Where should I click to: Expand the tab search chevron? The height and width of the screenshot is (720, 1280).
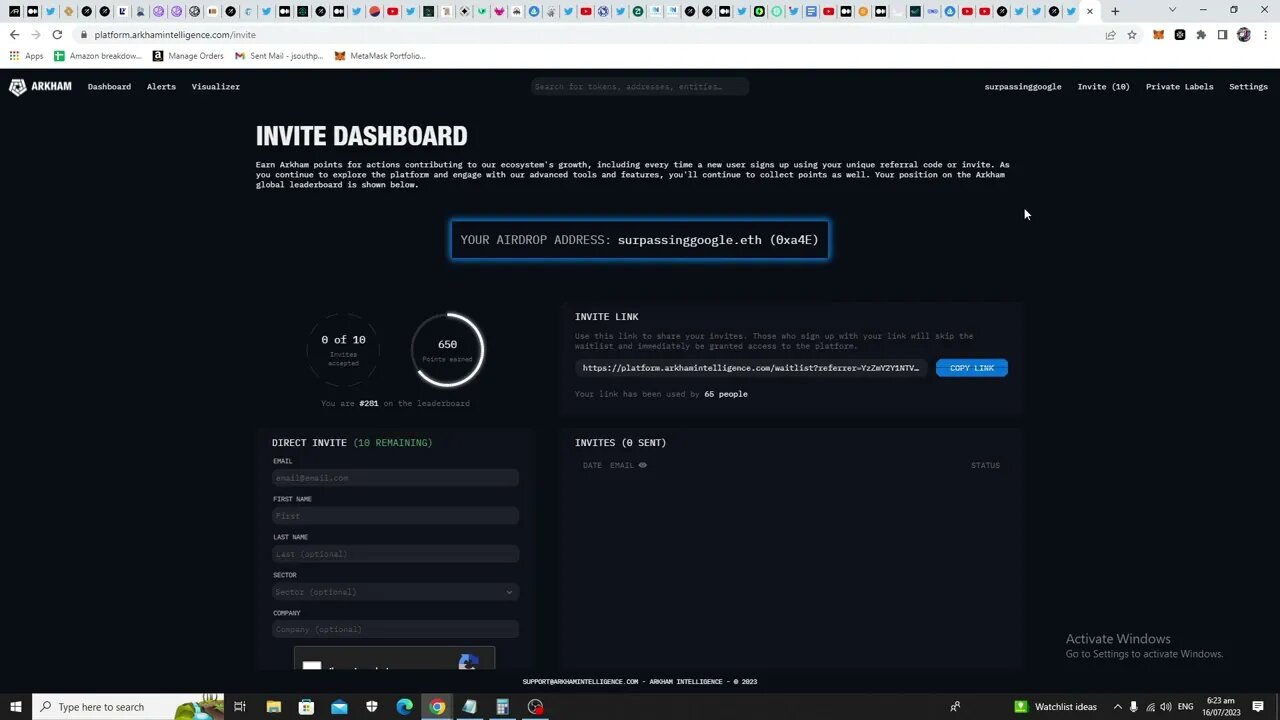click(x=1172, y=10)
